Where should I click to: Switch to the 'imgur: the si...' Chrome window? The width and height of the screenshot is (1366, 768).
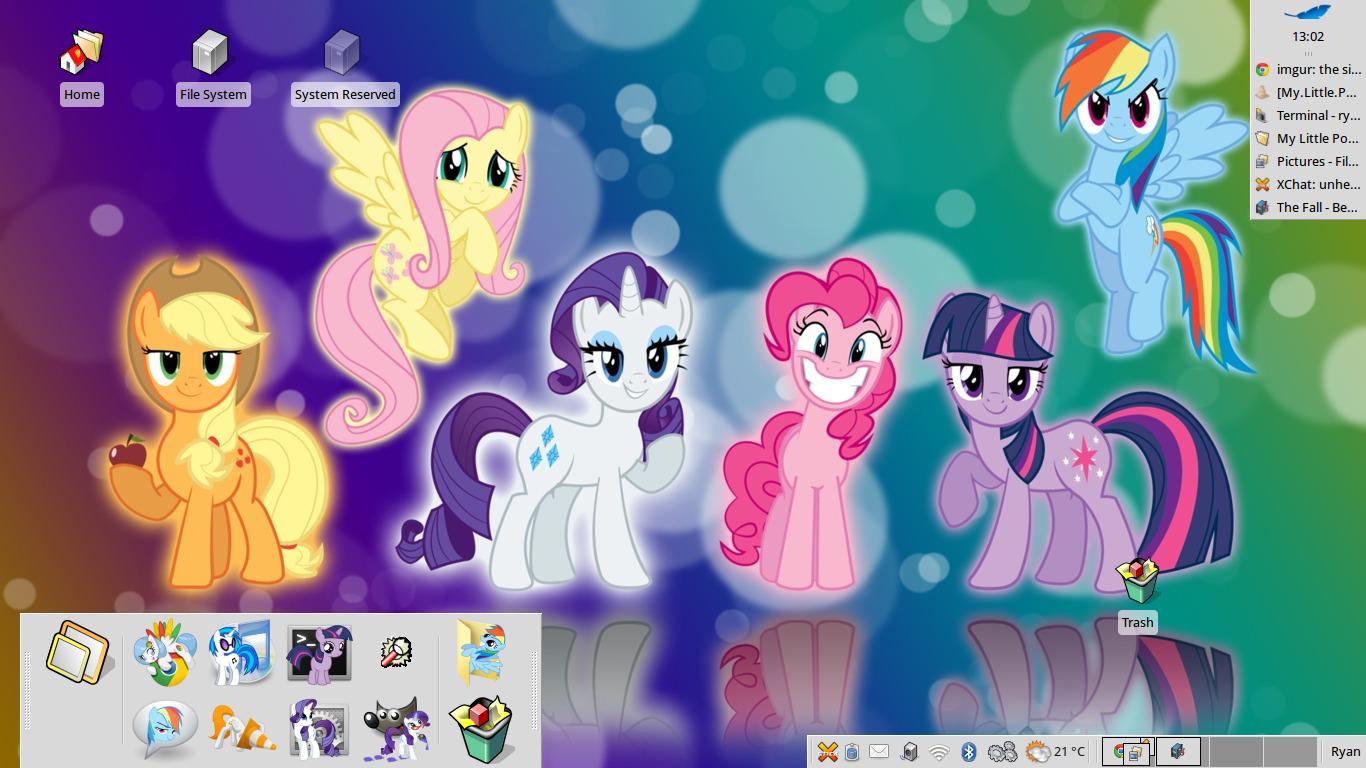[x=1307, y=70]
